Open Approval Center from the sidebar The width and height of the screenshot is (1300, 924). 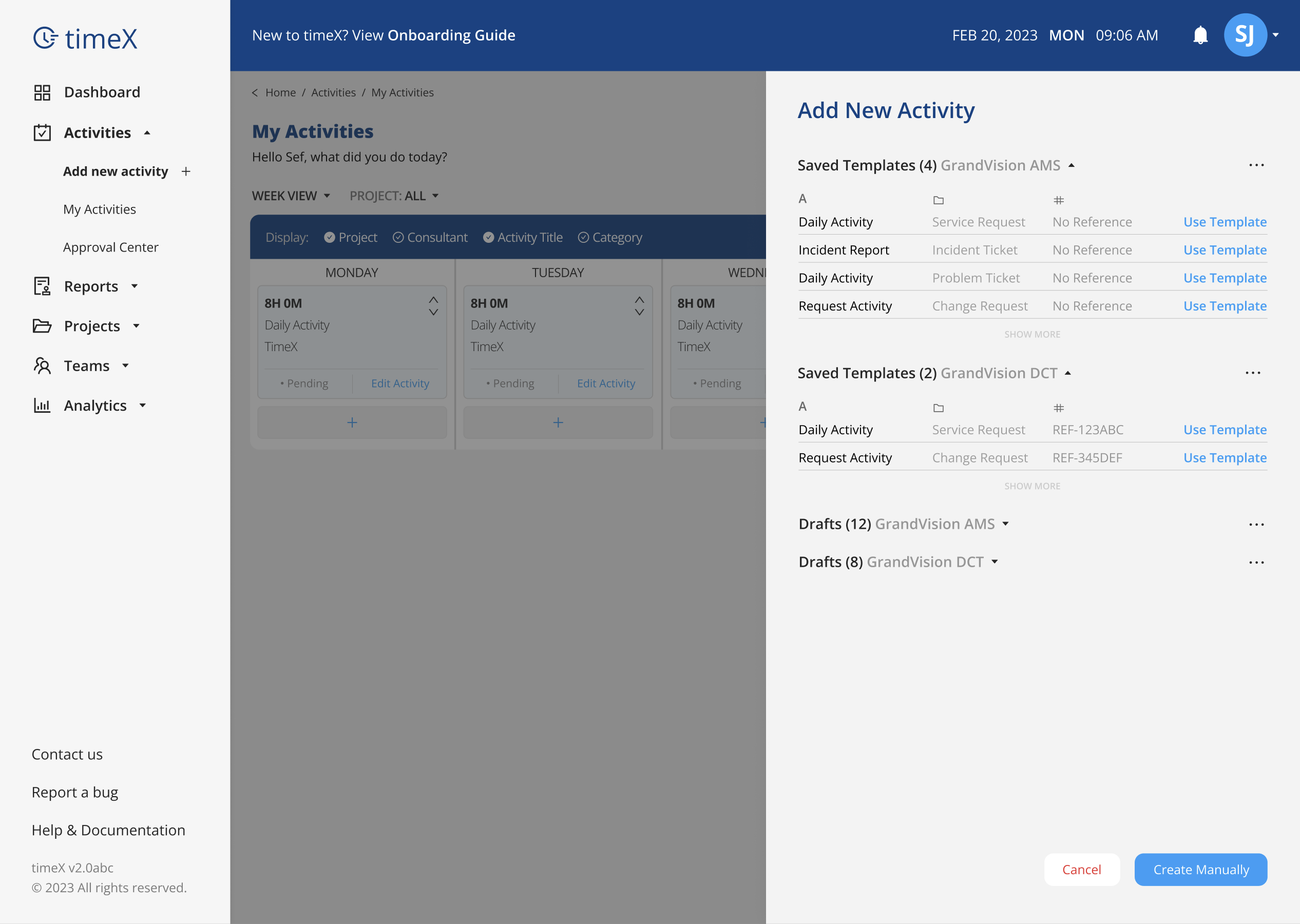click(x=111, y=247)
